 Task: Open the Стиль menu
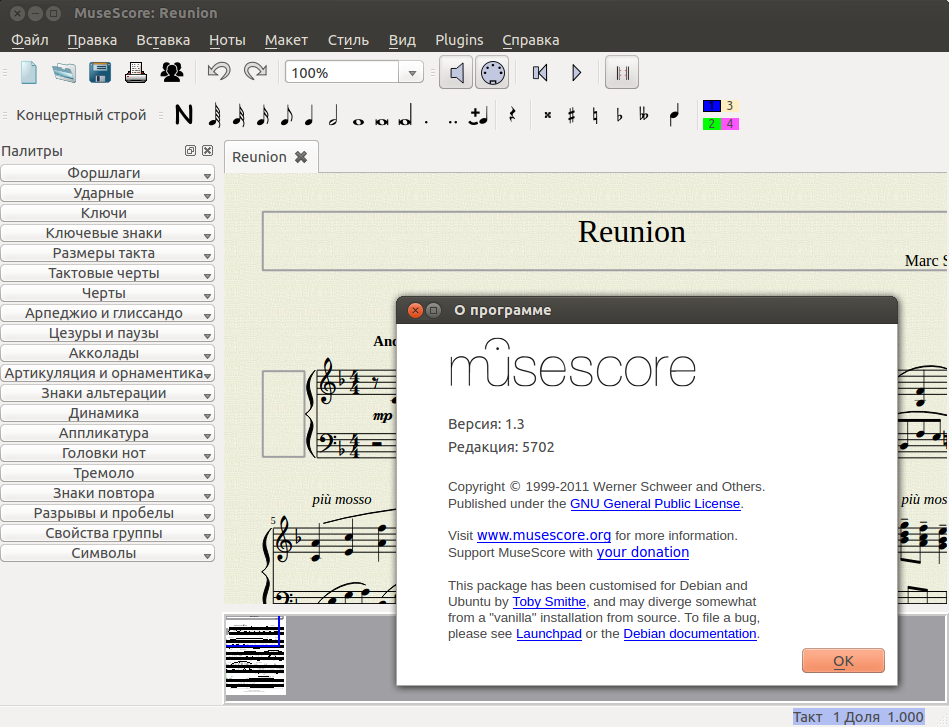(x=348, y=40)
